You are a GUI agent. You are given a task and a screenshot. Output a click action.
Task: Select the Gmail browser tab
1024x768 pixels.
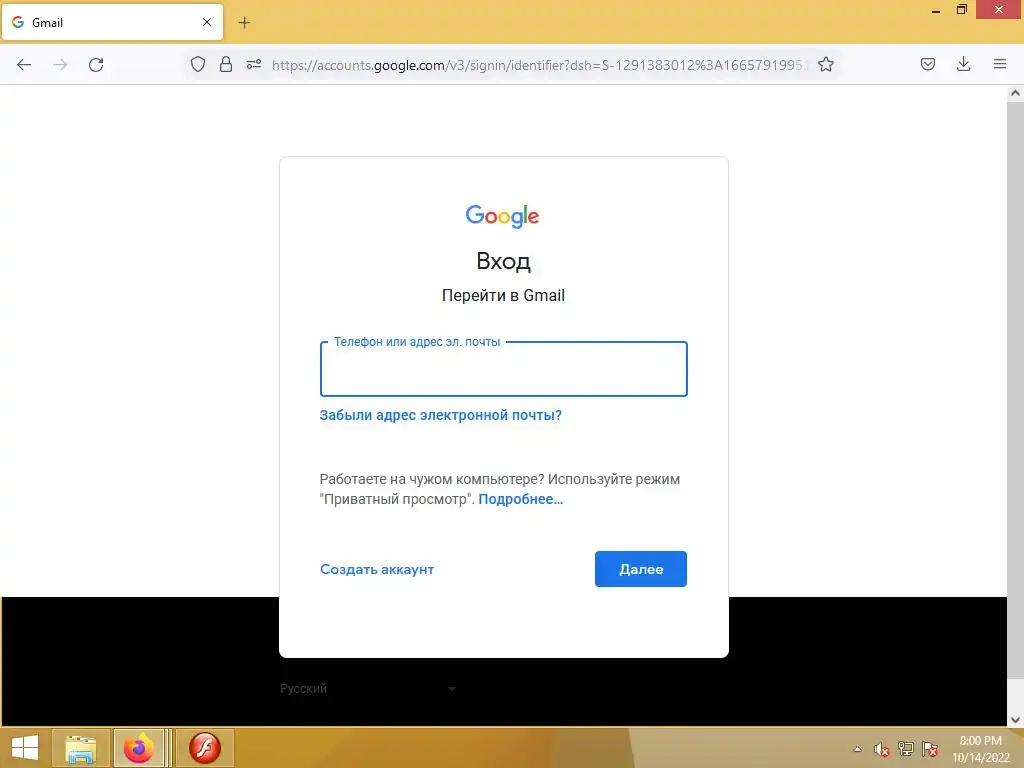112,22
